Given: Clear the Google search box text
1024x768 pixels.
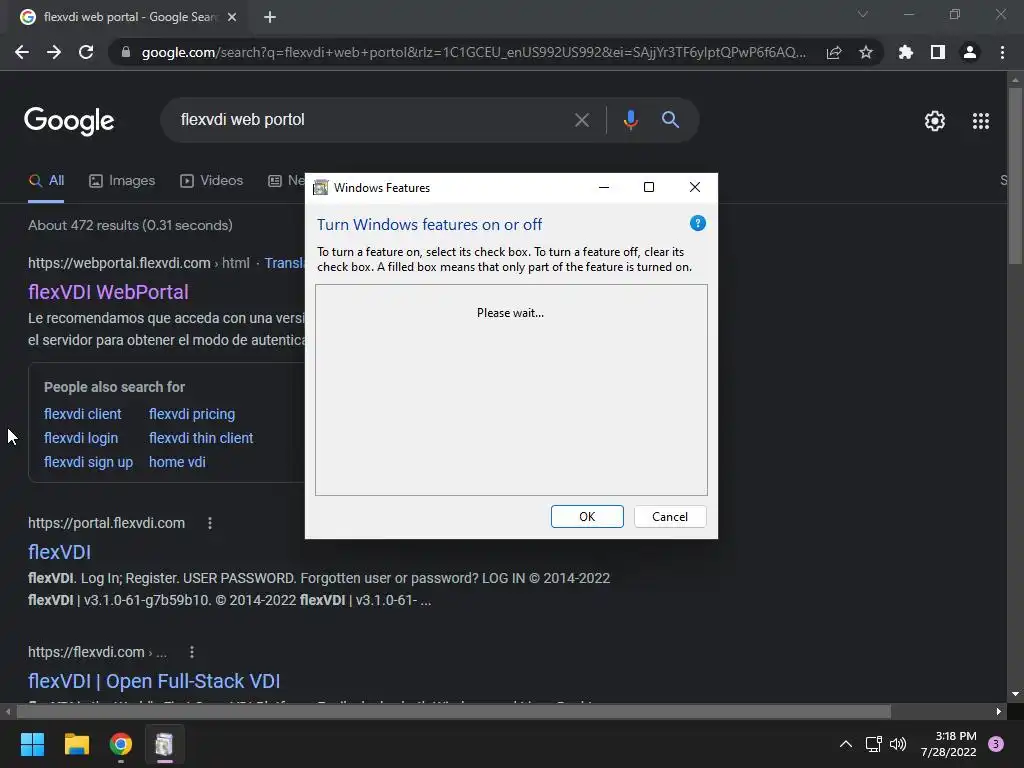Looking at the screenshot, I should click(x=581, y=120).
